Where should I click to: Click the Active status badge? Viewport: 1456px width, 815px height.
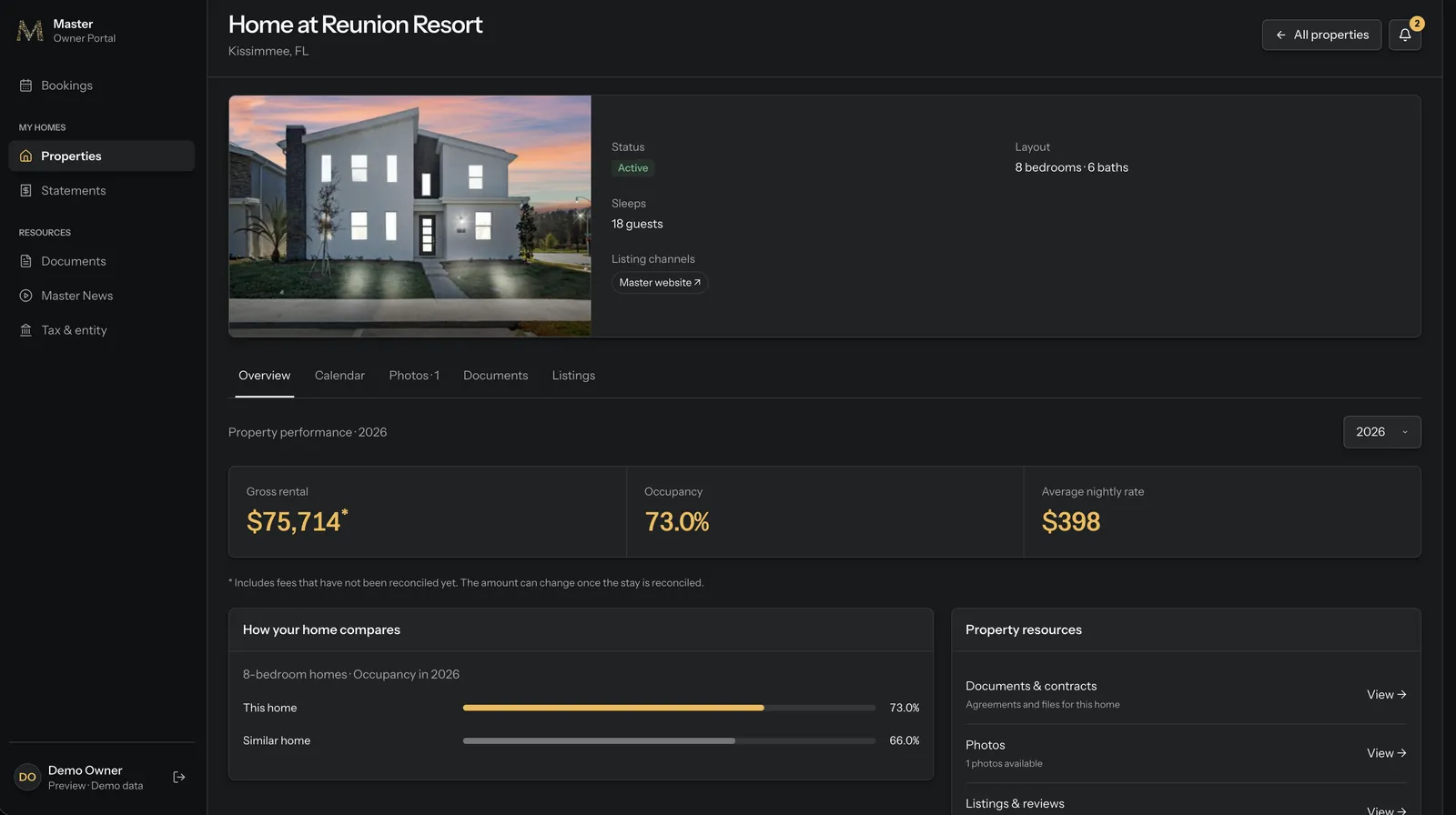[632, 168]
